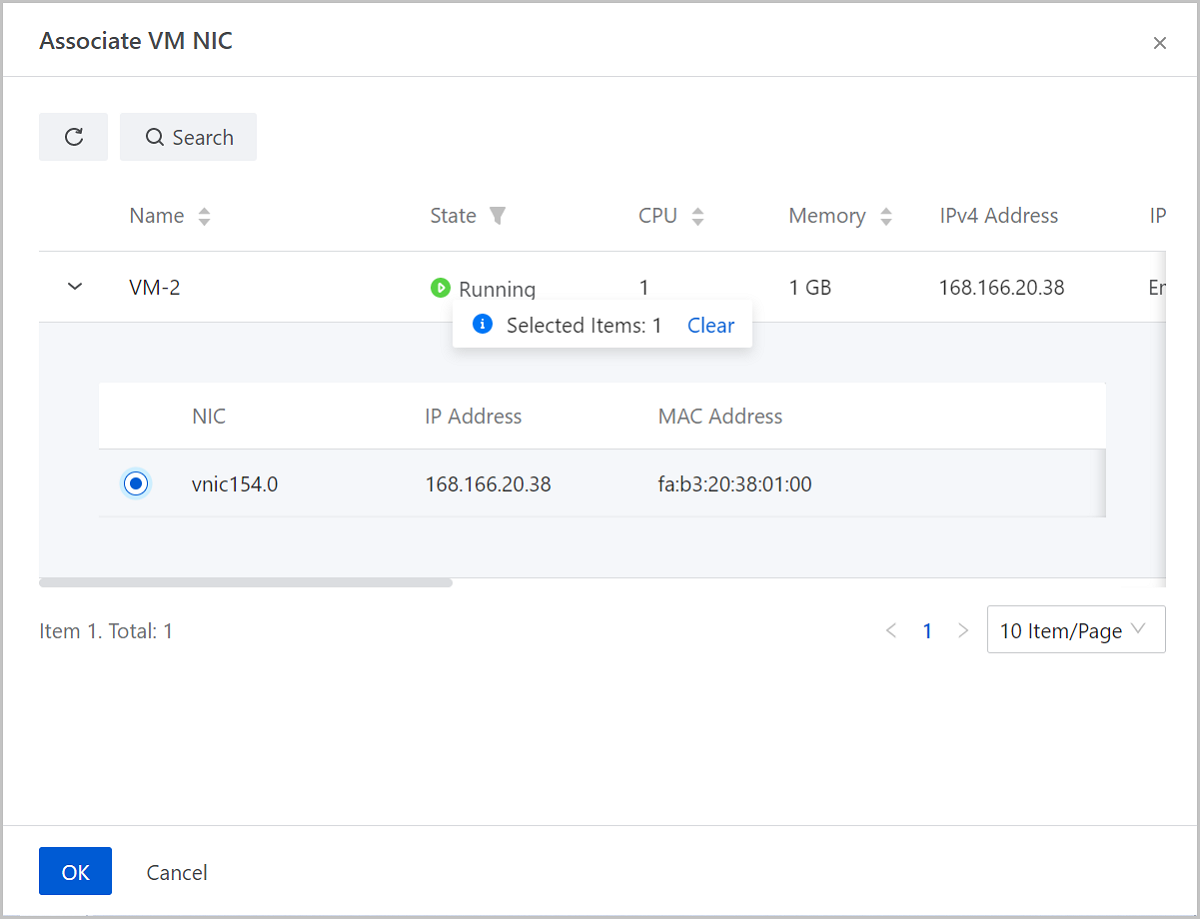Select page number 1
The height and width of the screenshot is (919, 1200).
(x=927, y=631)
